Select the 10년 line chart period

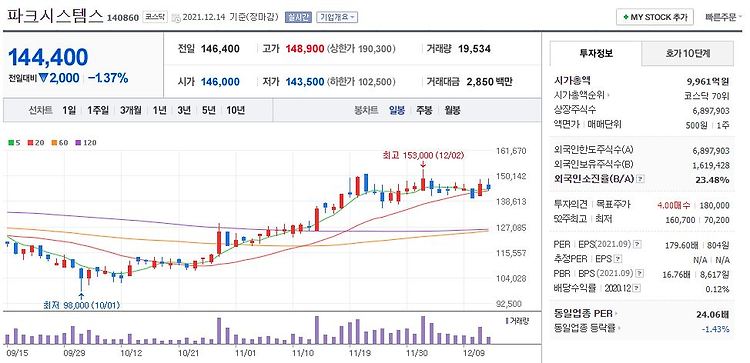pyautogui.click(x=236, y=110)
